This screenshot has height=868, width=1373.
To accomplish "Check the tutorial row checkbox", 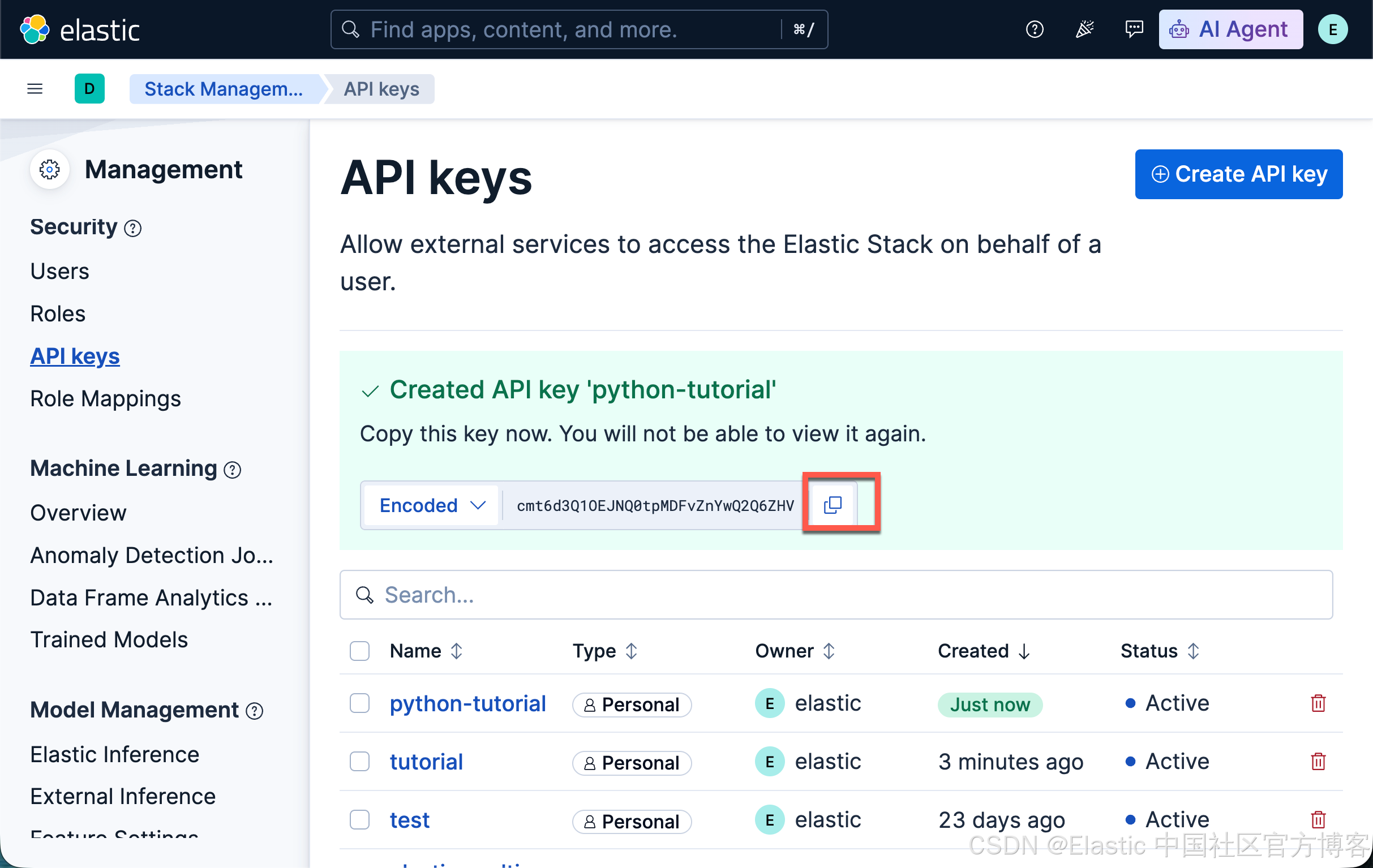I will [360, 762].
